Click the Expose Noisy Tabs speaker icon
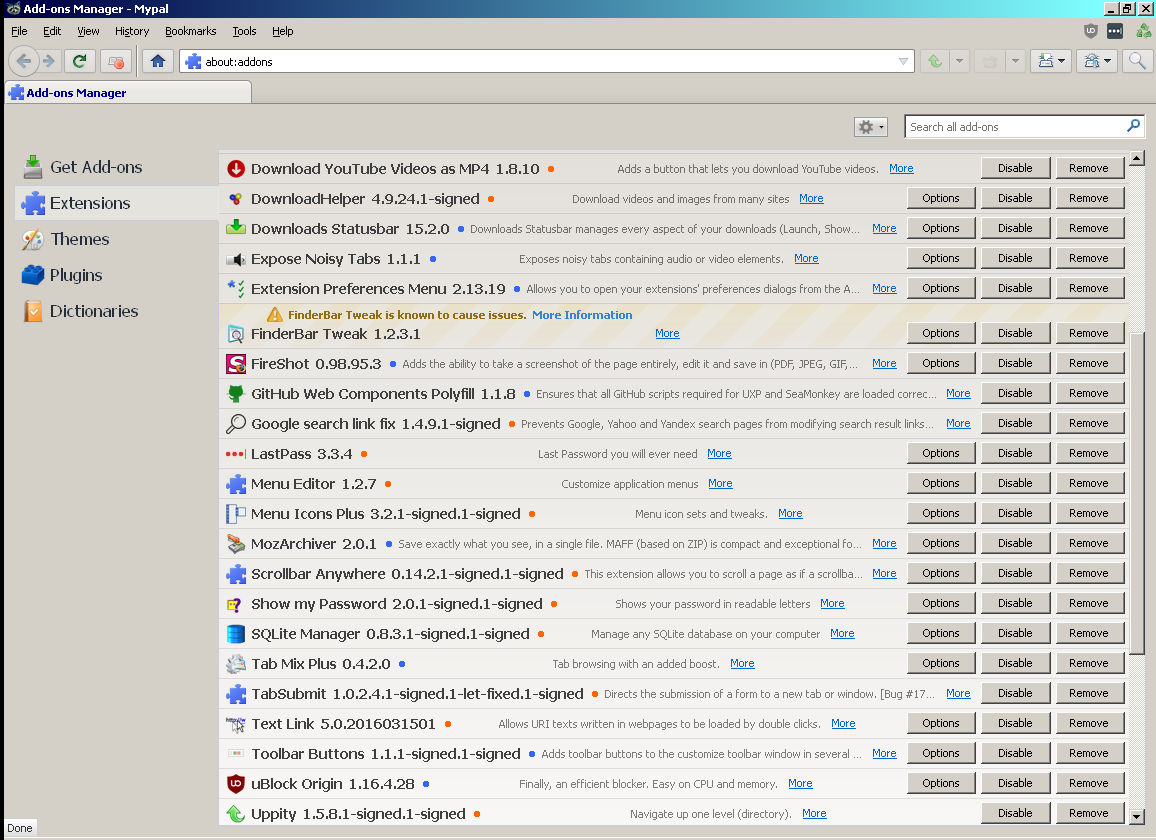 tap(235, 259)
